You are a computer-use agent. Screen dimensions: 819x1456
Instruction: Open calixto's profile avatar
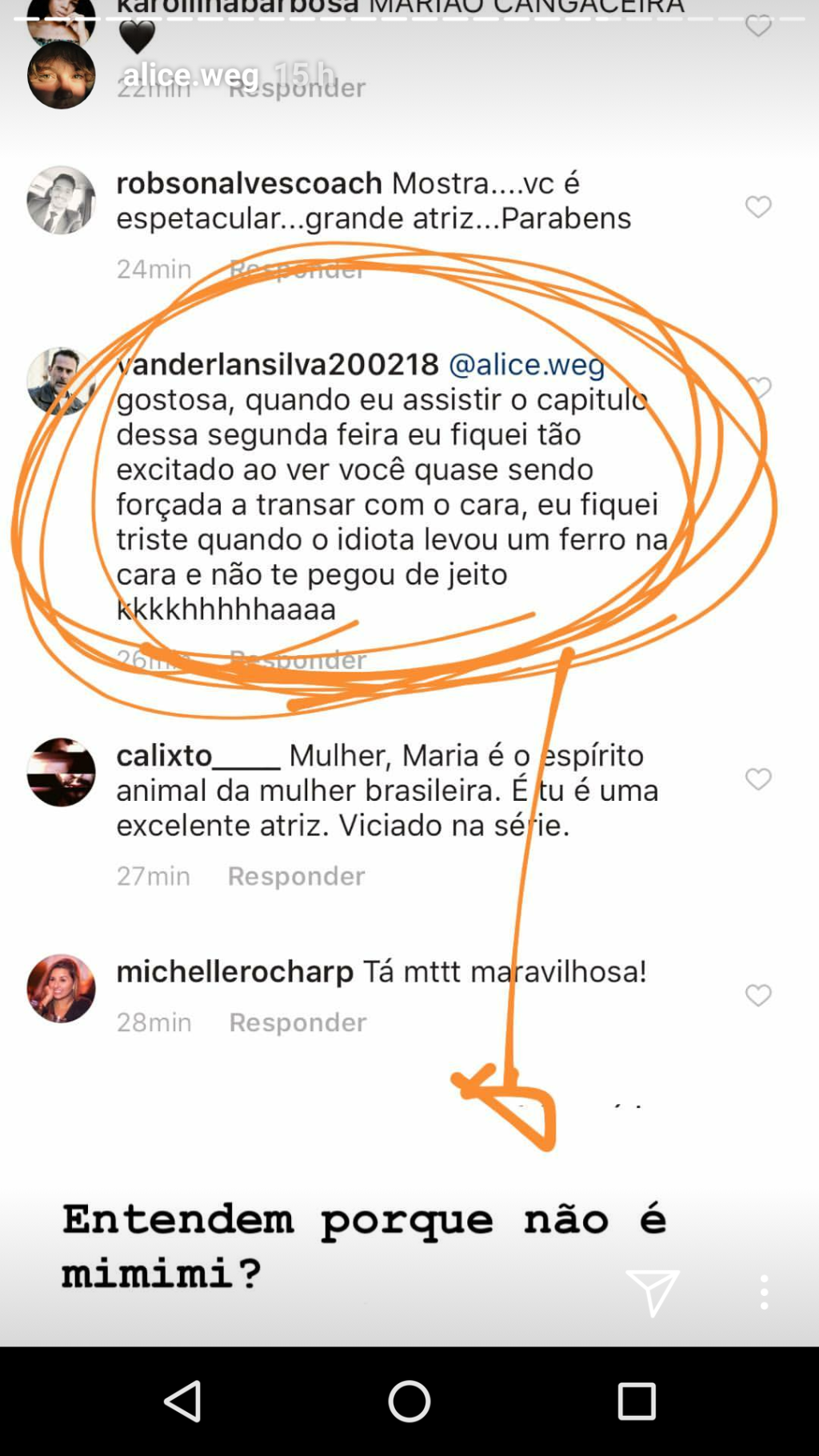pyautogui.click(x=61, y=771)
